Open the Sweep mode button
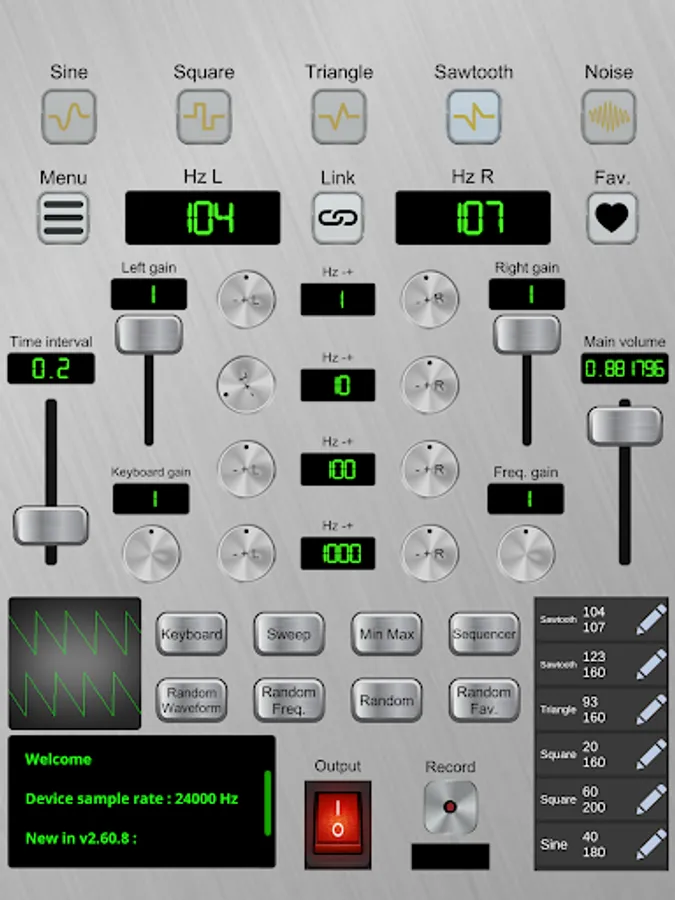 [289, 634]
